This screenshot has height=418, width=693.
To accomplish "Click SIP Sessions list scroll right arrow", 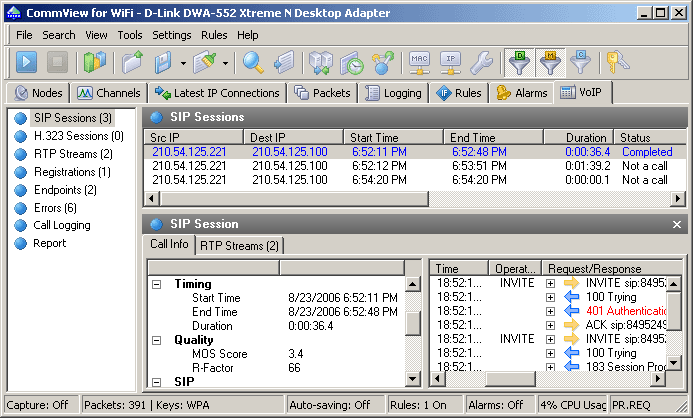I will tap(678, 199).
